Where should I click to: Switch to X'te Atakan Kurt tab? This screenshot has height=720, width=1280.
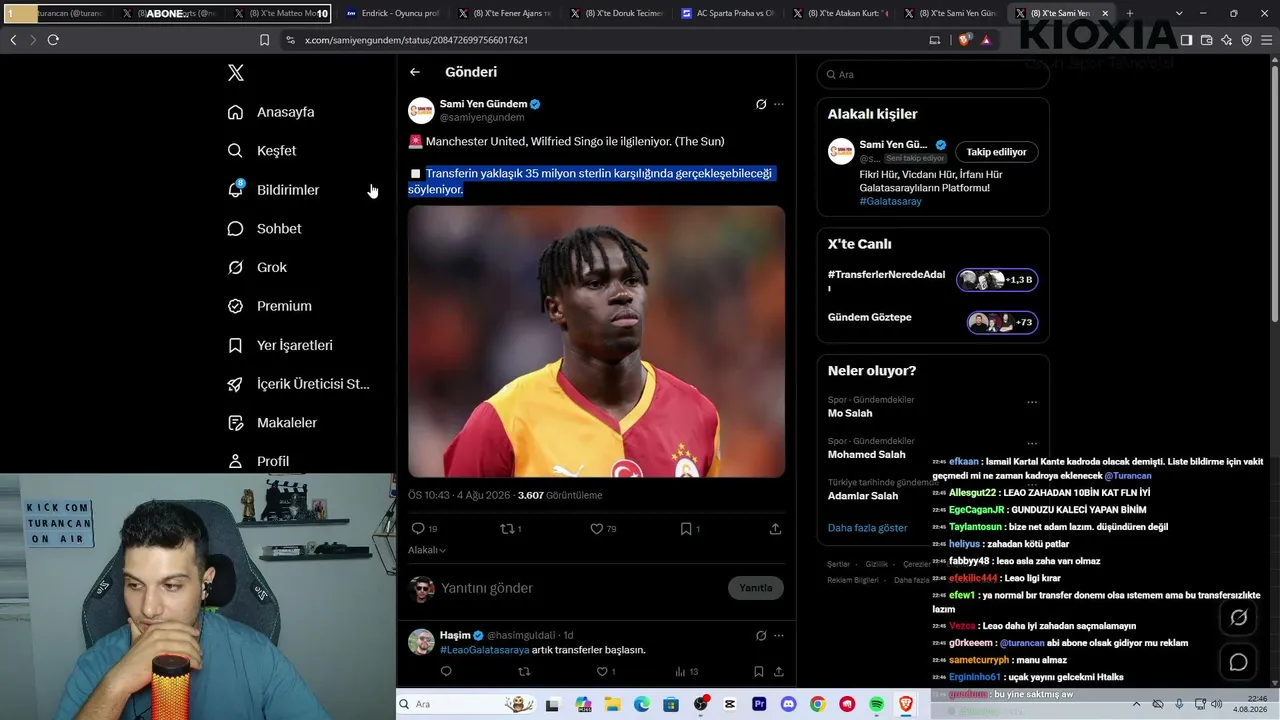point(839,14)
